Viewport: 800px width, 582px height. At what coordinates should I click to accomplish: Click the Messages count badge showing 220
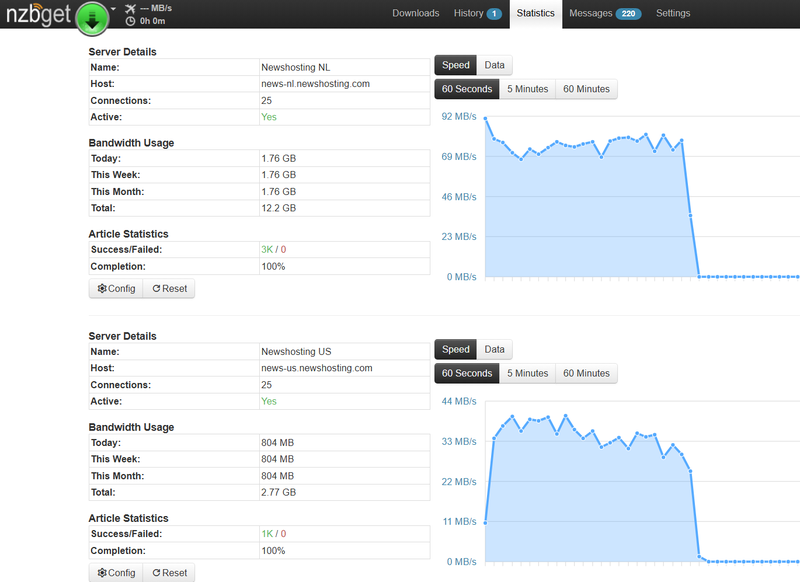coord(628,14)
